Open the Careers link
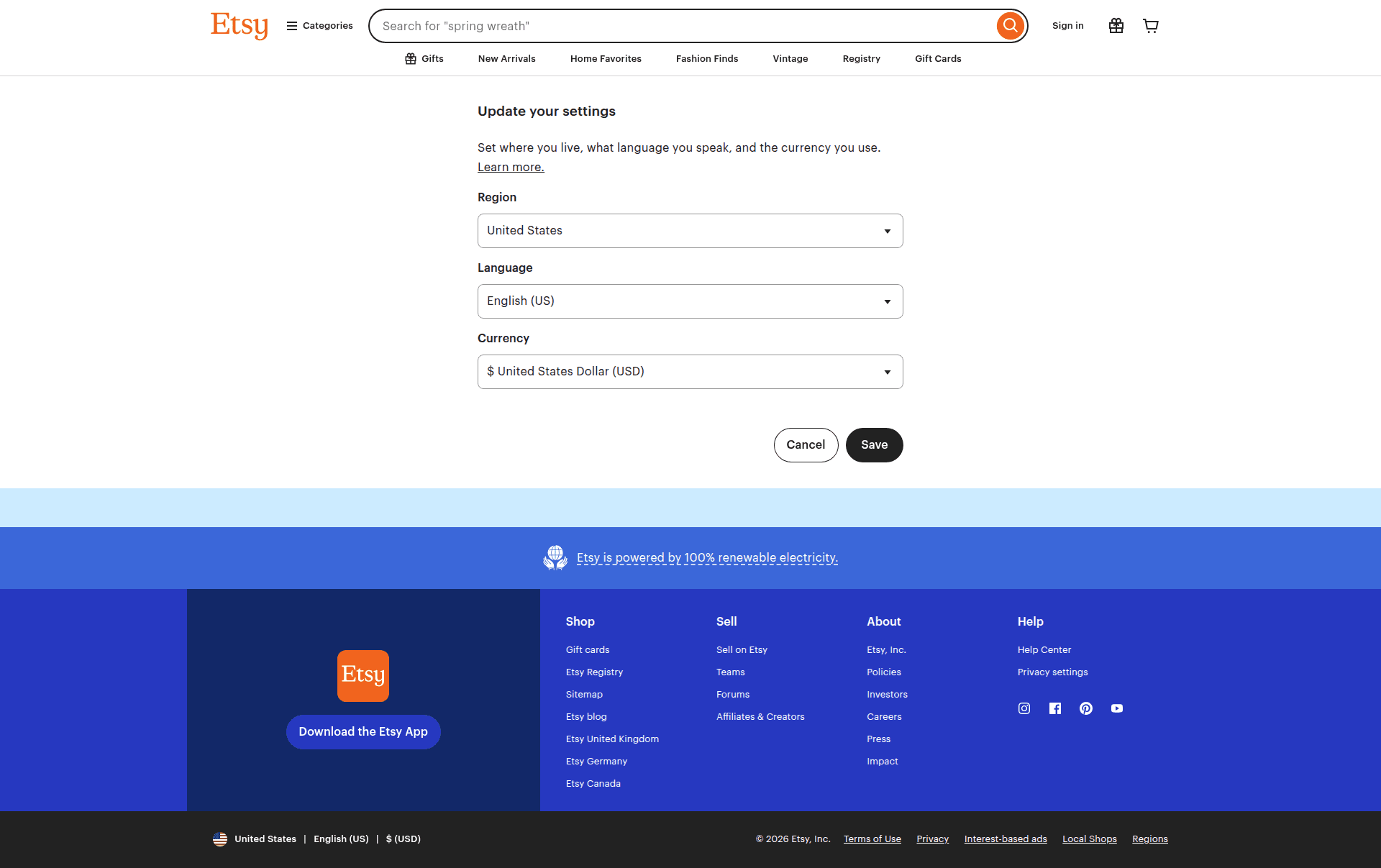 click(x=884, y=717)
